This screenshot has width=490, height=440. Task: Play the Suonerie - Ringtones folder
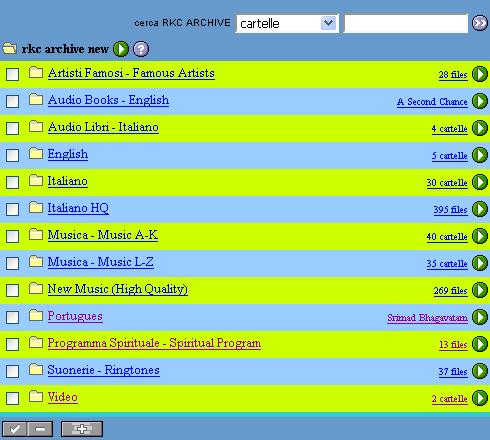coord(480,371)
